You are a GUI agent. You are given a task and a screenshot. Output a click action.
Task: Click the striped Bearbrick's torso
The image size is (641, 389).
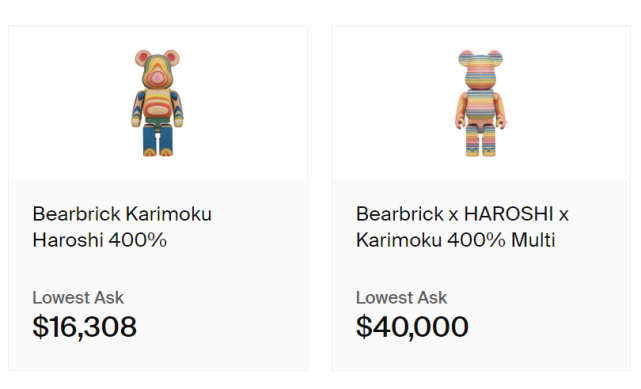click(x=481, y=103)
